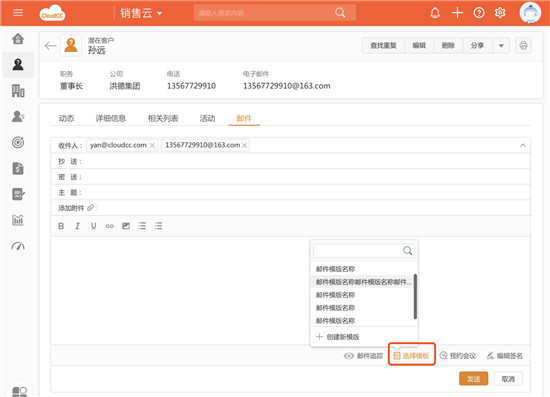Click the 分享 button
Viewport: 550px width, 397px height.
(x=477, y=46)
